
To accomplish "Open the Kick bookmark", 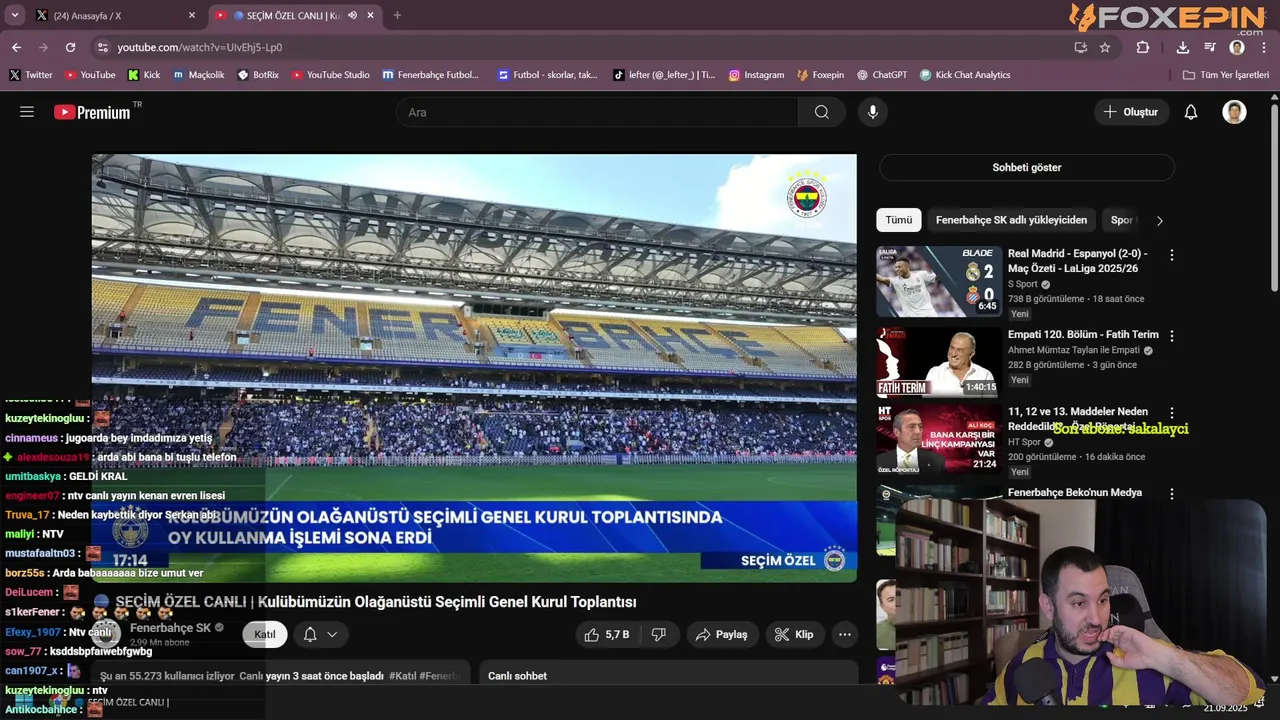I will coord(144,75).
